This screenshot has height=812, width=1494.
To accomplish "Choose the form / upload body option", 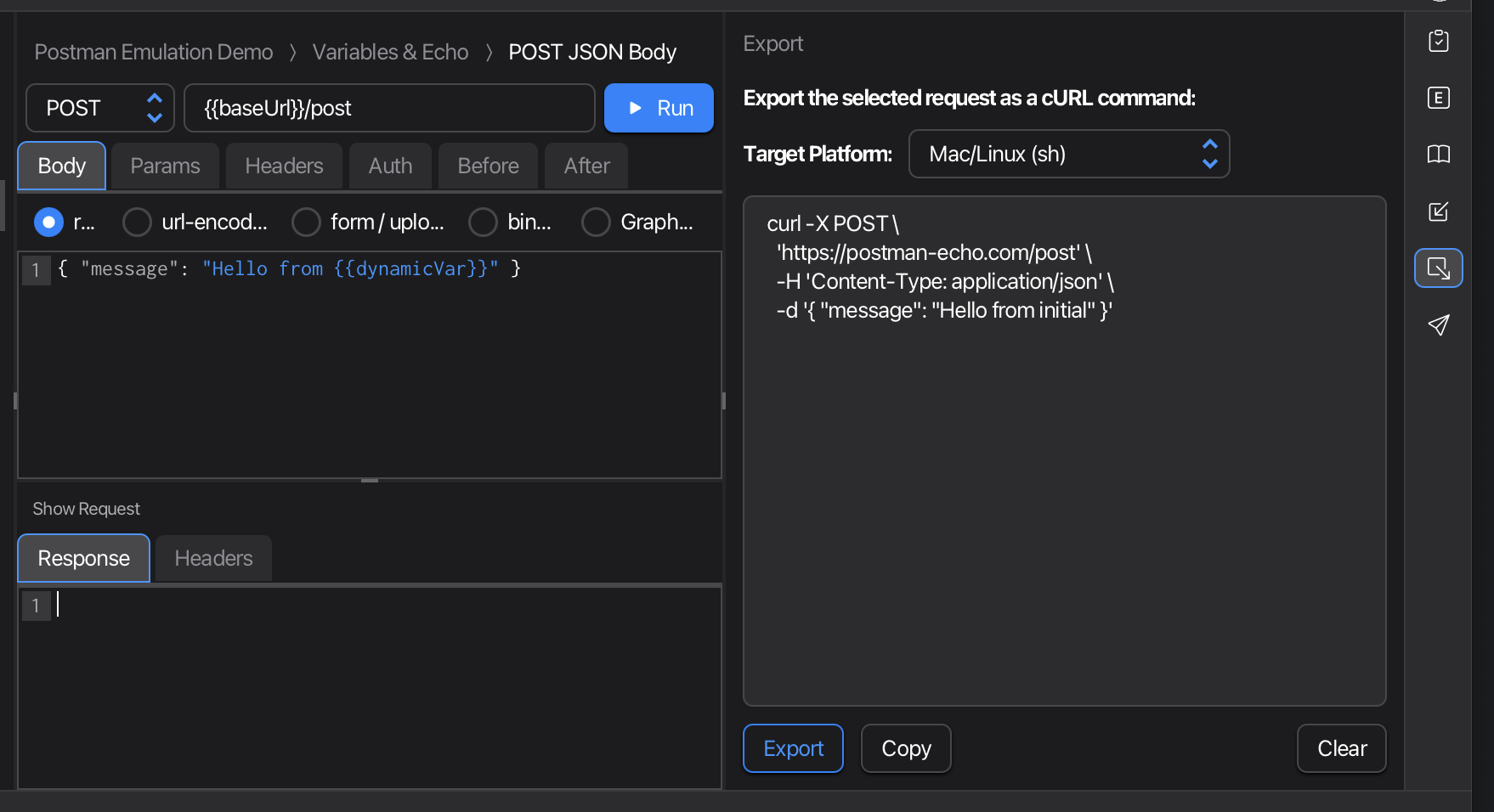I will pyautogui.click(x=306, y=222).
